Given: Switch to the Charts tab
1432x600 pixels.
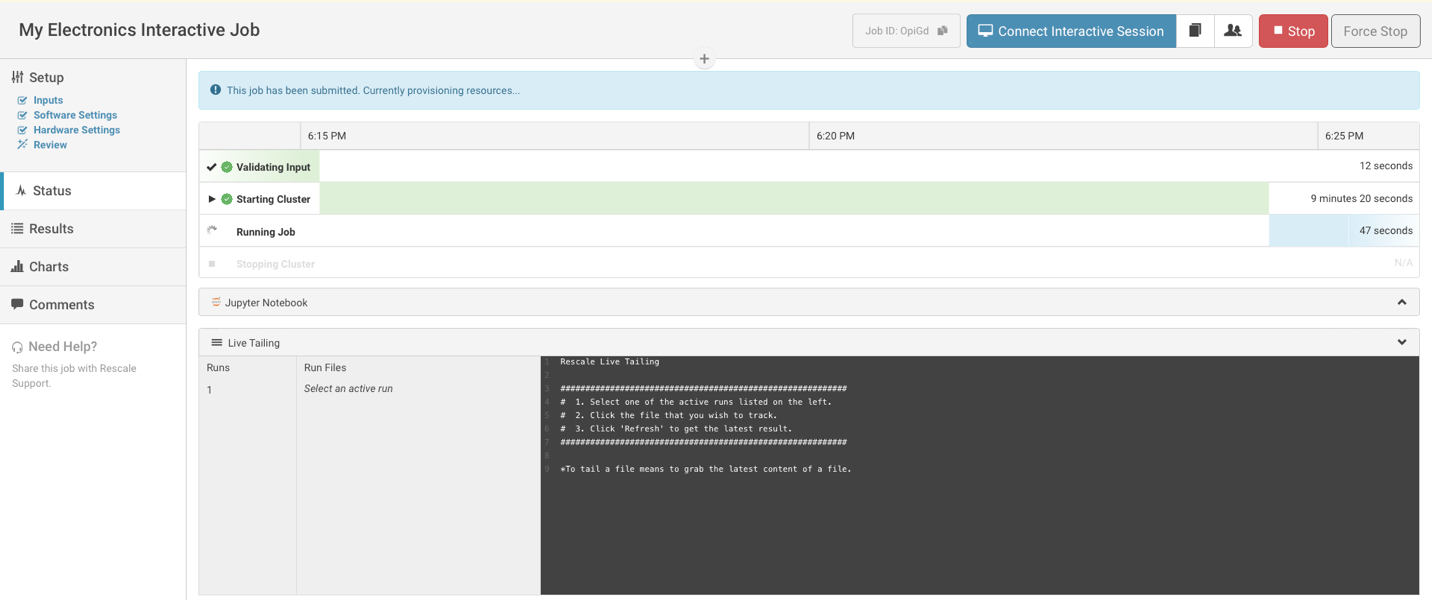Looking at the screenshot, I should pos(48,267).
